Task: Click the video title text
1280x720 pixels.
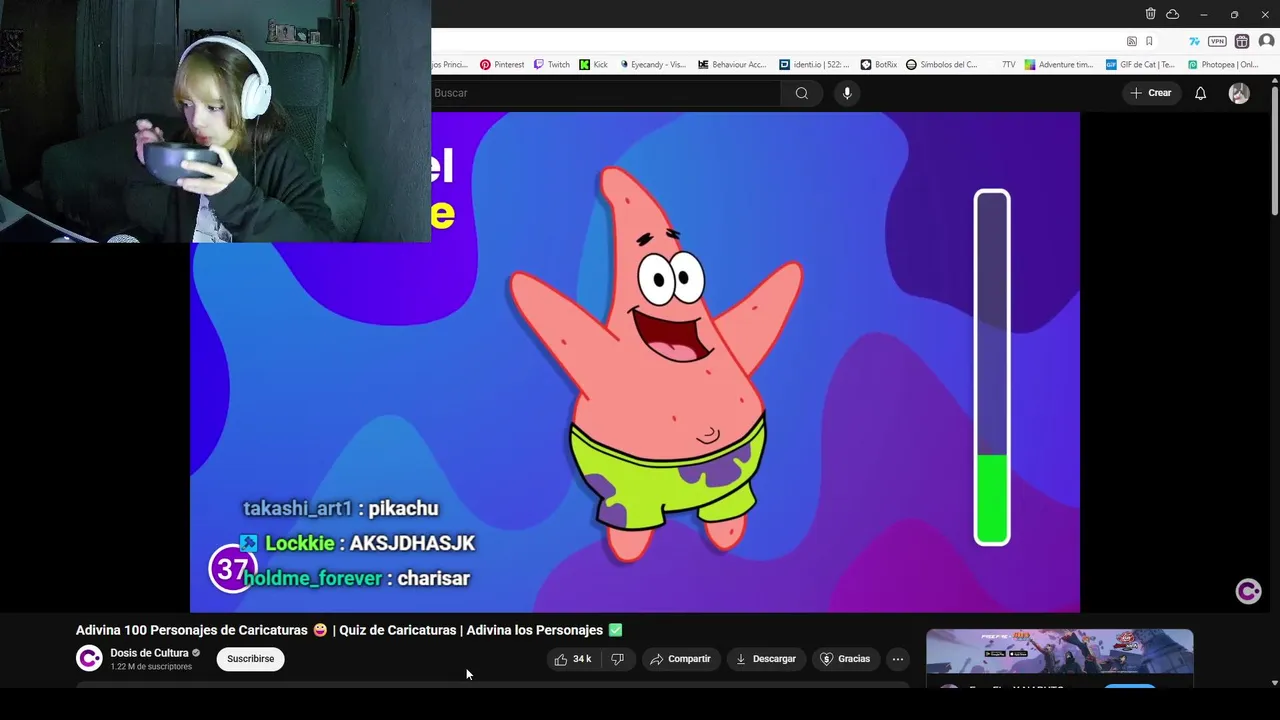Action: [x=349, y=630]
